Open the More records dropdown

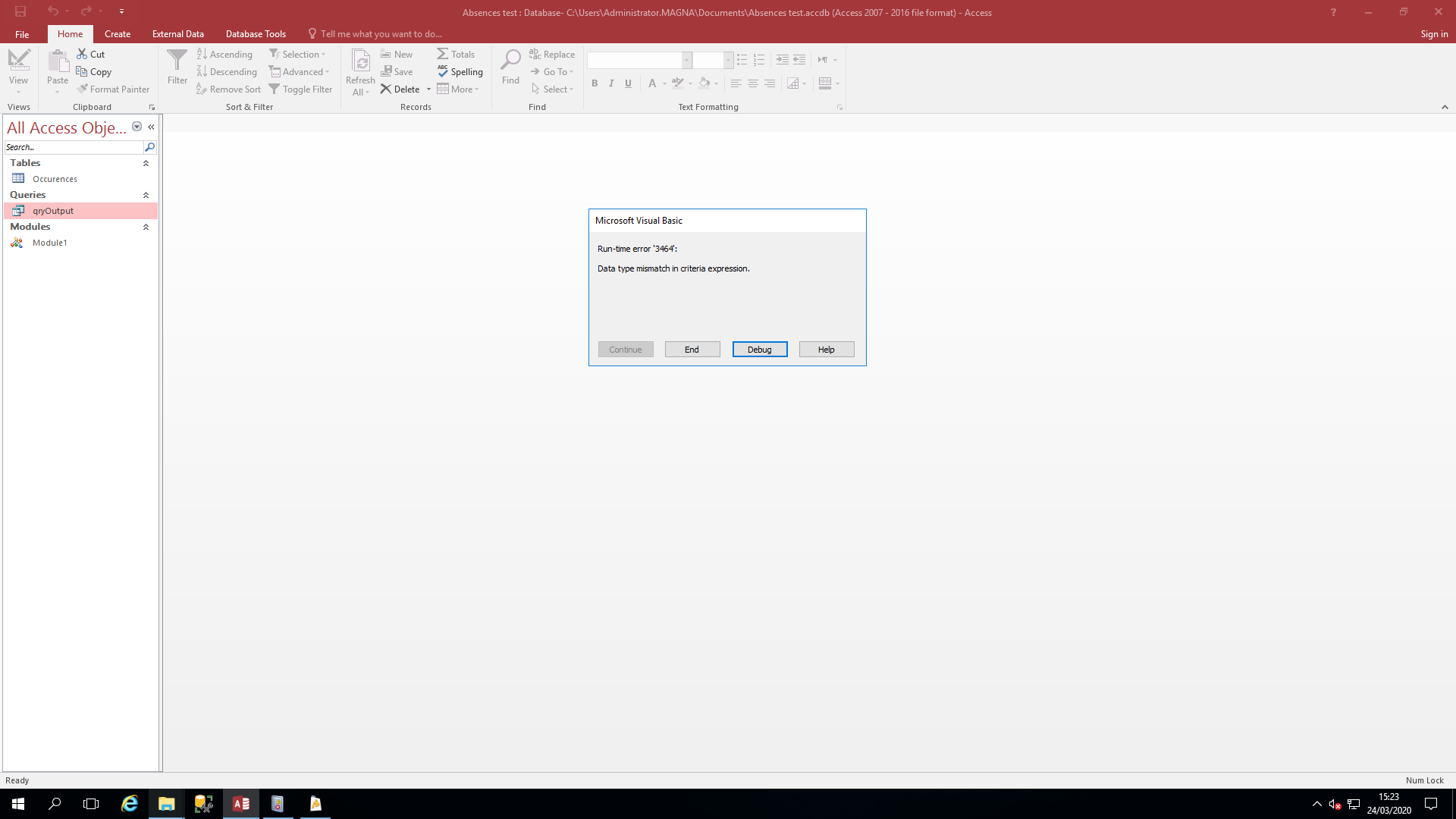click(458, 89)
